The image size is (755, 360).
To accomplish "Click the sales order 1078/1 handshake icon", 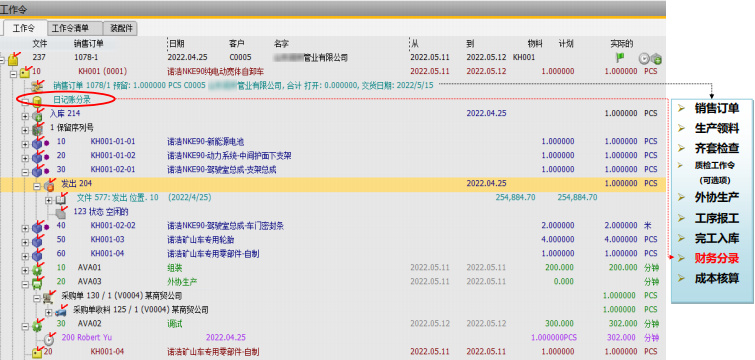I will pos(37,86).
